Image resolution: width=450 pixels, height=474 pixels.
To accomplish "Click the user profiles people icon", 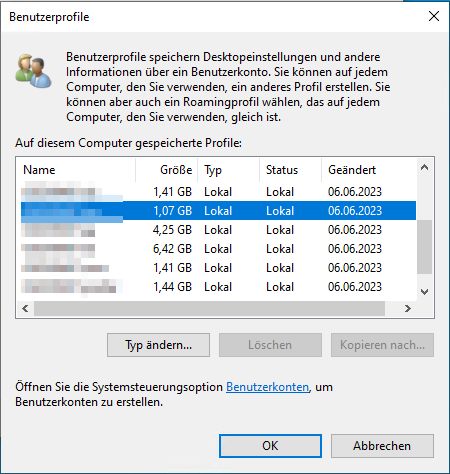I will click(33, 71).
